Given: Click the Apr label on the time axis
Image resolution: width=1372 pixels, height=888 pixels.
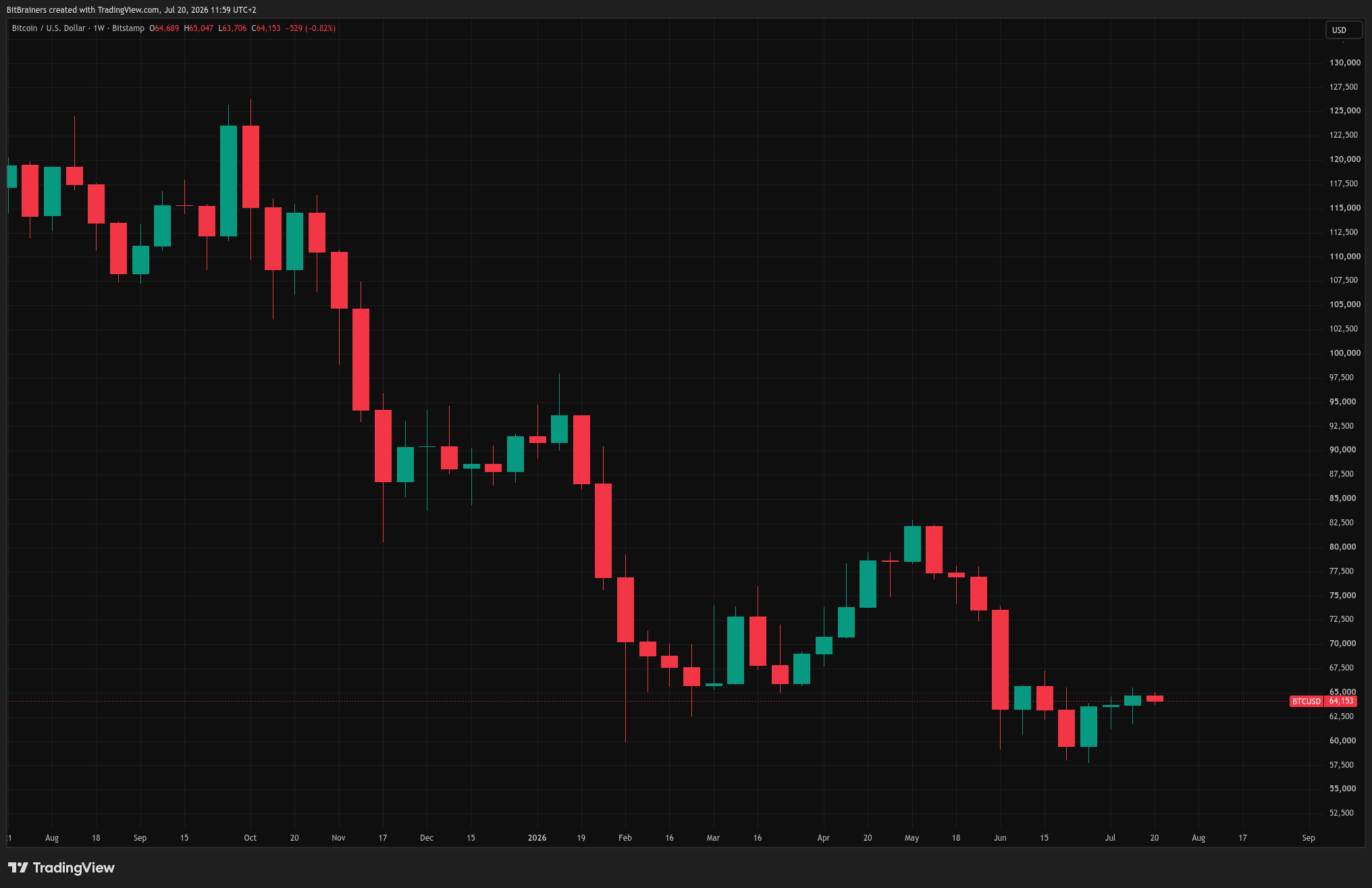Looking at the screenshot, I should coord(824,838).
